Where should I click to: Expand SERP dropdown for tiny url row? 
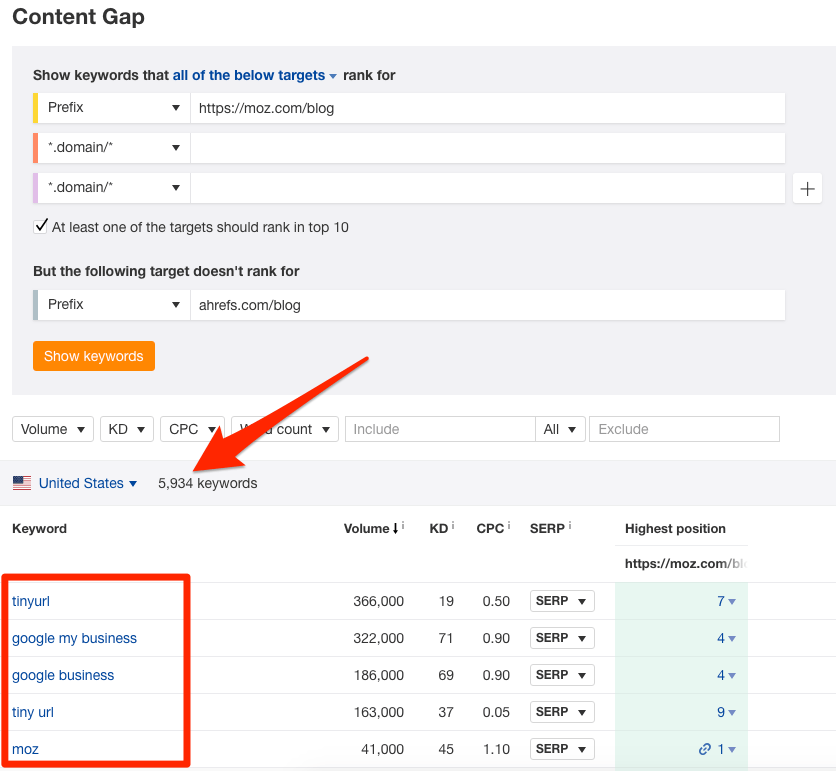pyautogui.click(x=562, y=712)
